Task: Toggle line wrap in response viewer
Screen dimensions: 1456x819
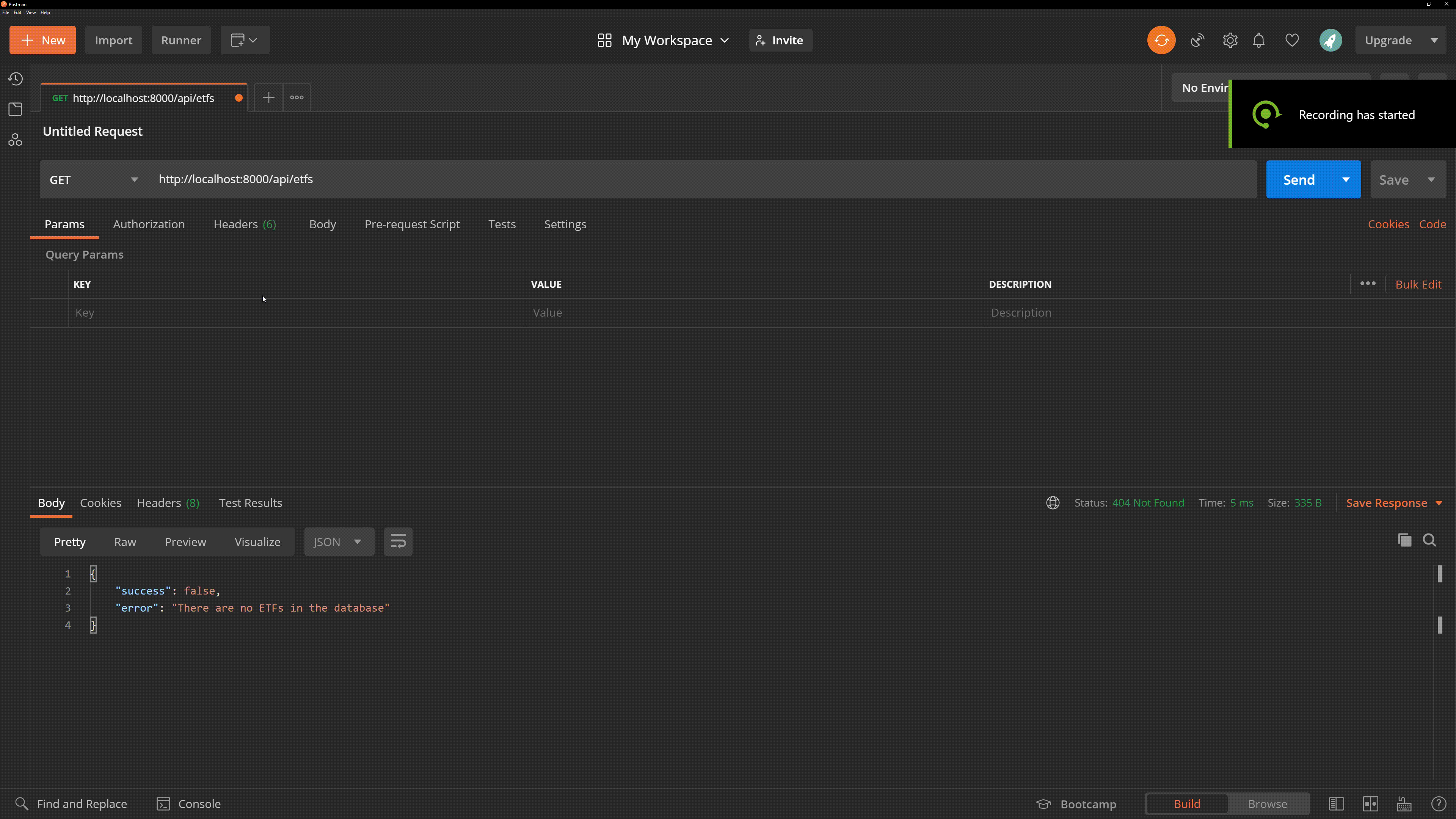Action: (398, 541)
